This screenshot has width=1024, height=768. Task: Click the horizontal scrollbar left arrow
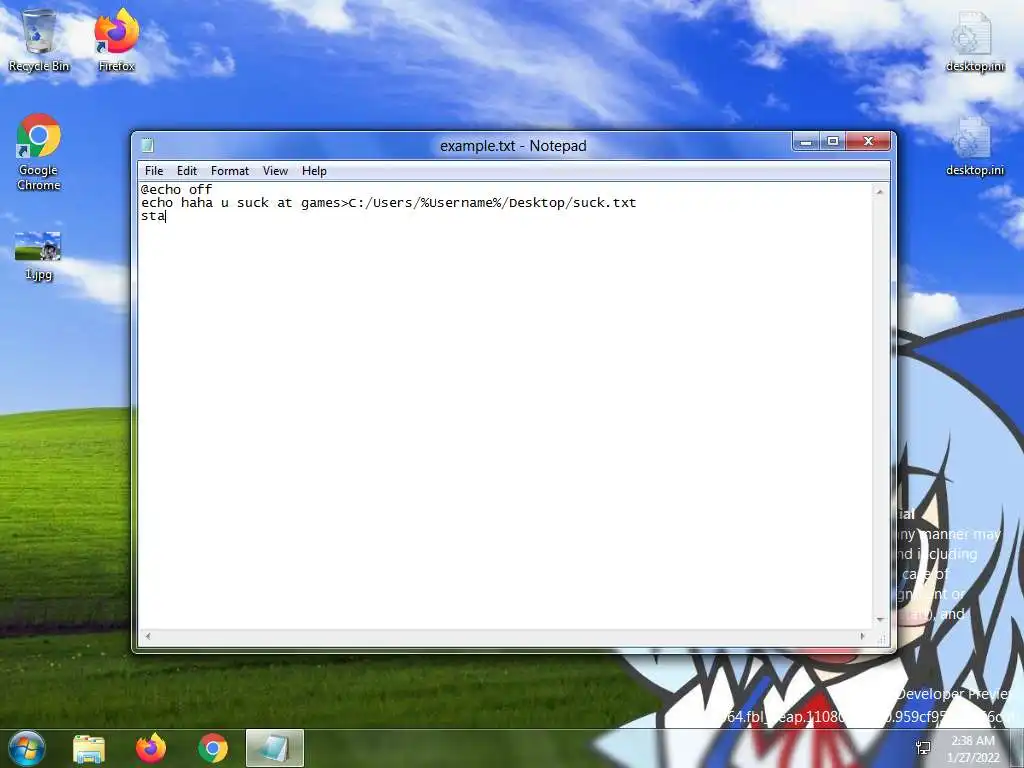click(x=148, y=636)
